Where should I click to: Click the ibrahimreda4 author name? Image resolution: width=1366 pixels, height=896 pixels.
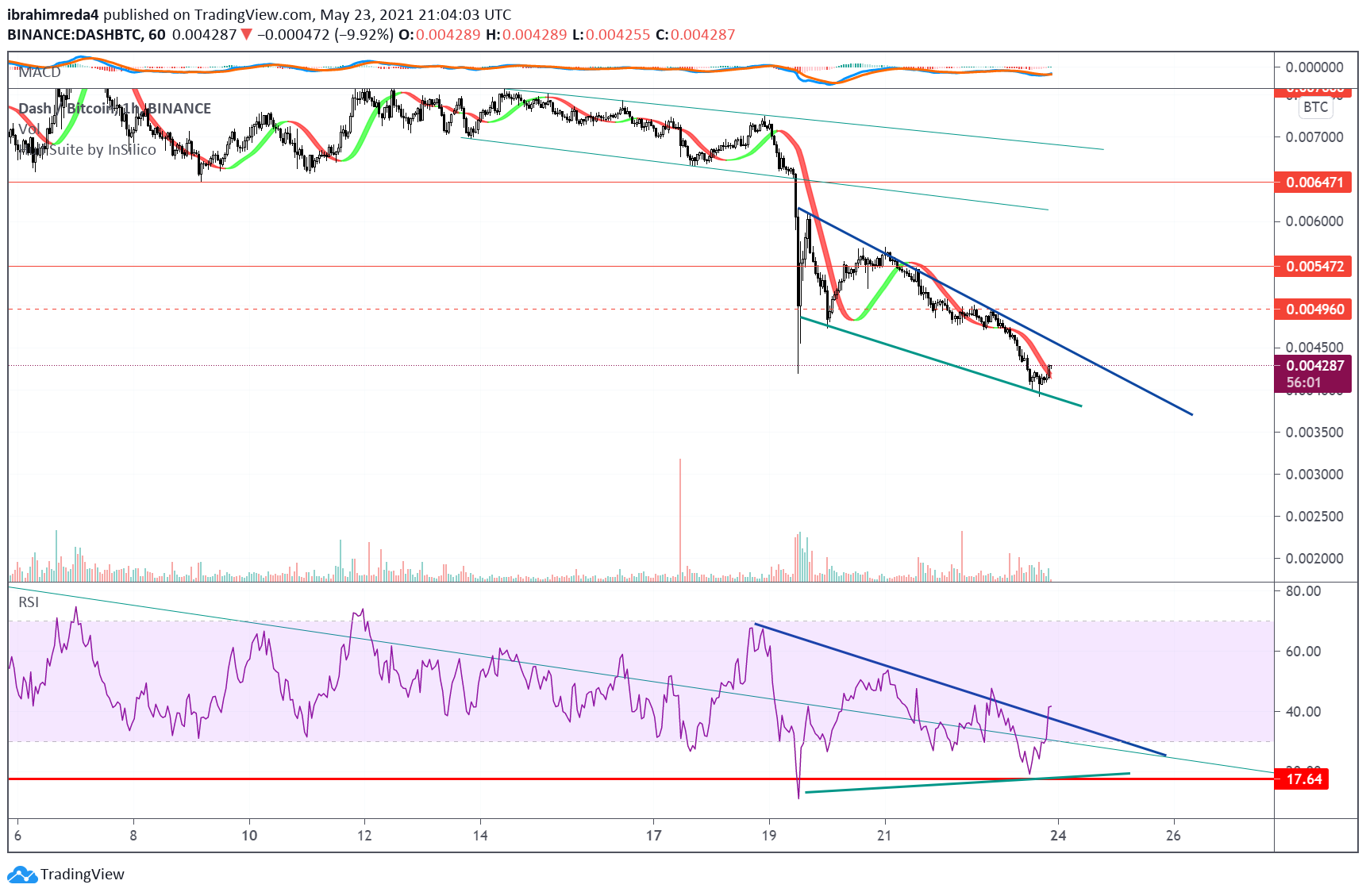pos(53,14)
